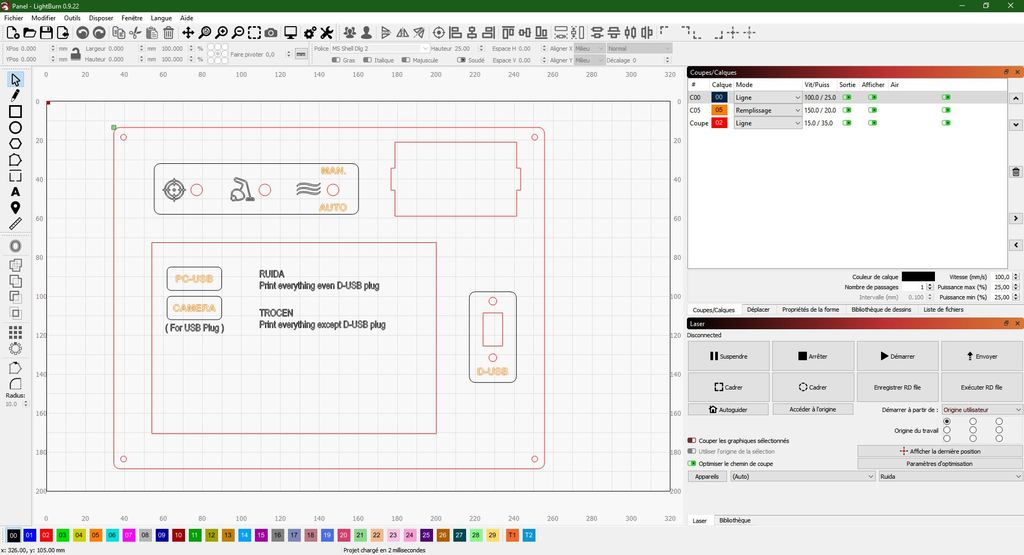This screenshot has width=1024, height=555.
Task: Click the trash Delete toolbar icon
Action: click(x=168, y=33)
